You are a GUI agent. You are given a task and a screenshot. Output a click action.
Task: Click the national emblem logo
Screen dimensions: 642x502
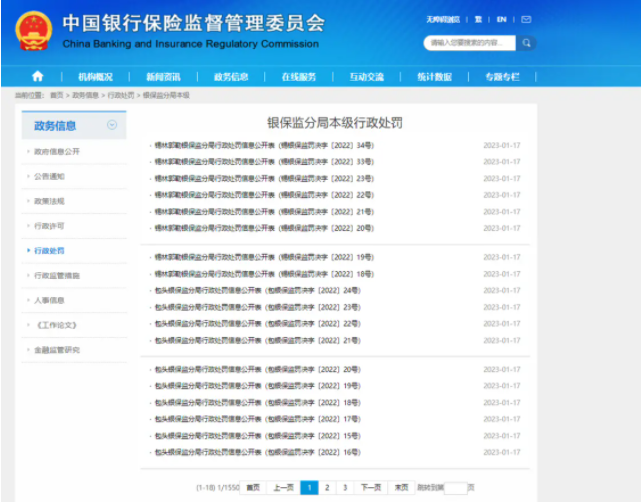point(34,31)
